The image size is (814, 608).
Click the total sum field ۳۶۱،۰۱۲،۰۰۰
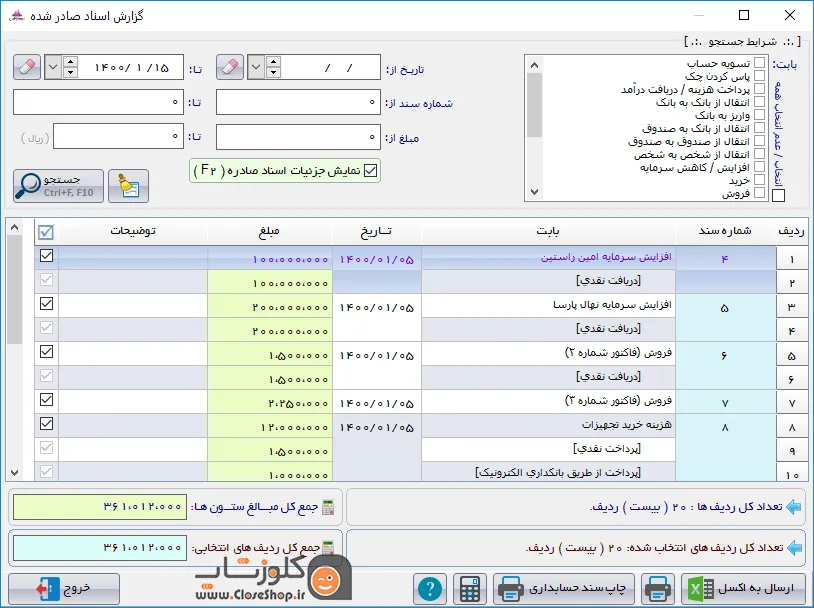click(100, 507)
